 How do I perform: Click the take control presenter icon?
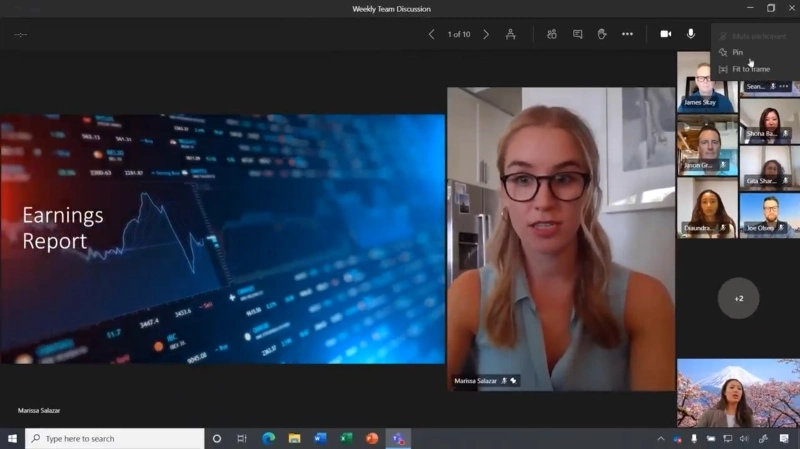[511, 34]
